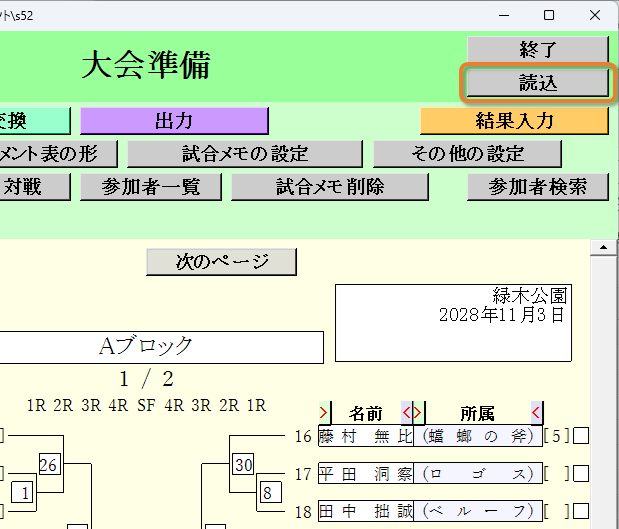
Task: Tick checkbox on row 17 平田洞察
Action: click(x=581, y=474)
